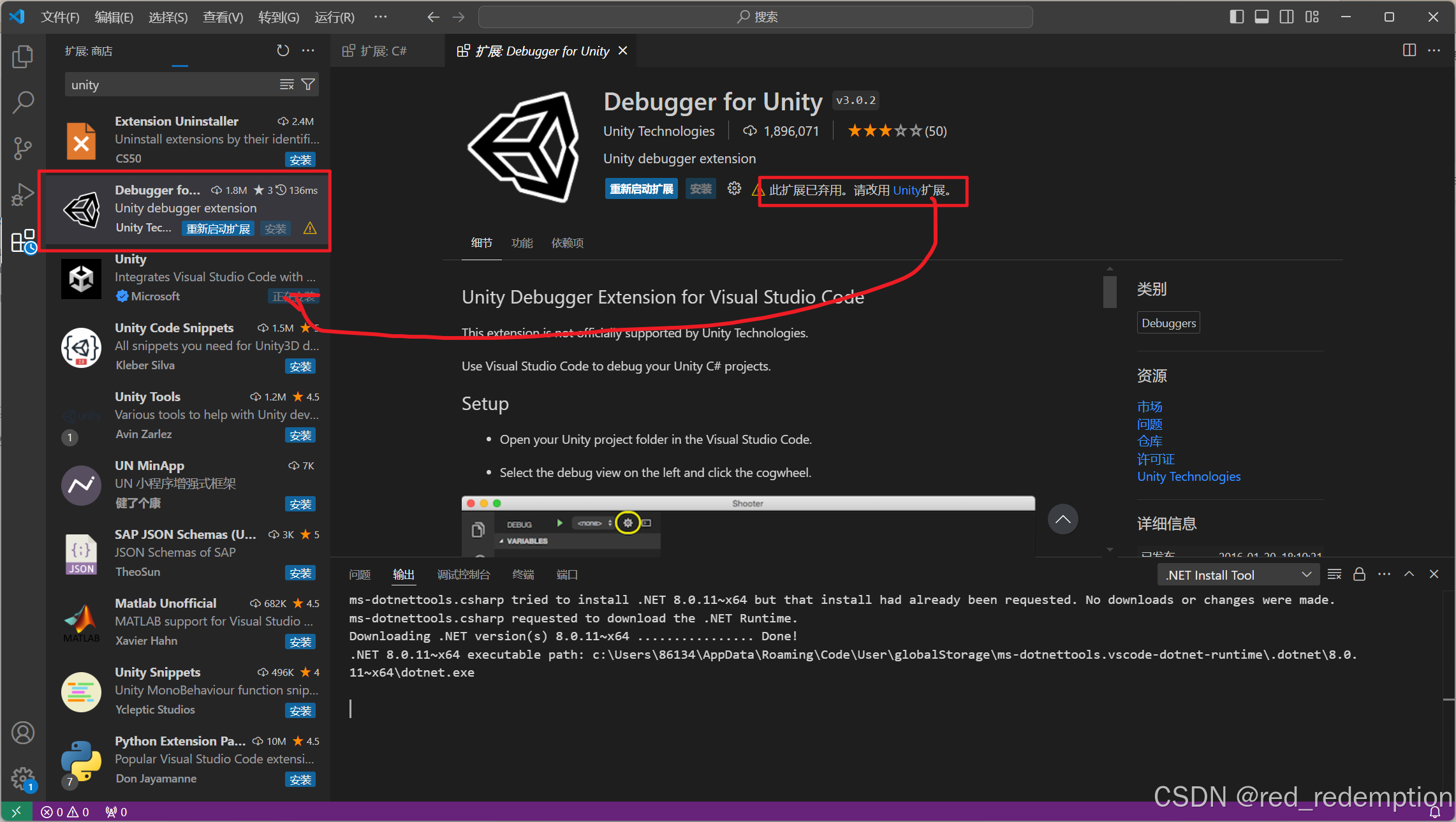Switch to 问题 panel tab
Viewport: 1456px width, 822px height.
[360, 575]
